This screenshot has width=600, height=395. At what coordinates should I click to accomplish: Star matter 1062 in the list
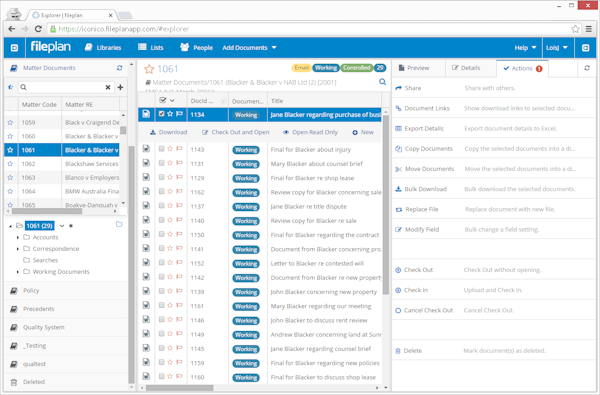pyautogui.click(x=10, y=164)
